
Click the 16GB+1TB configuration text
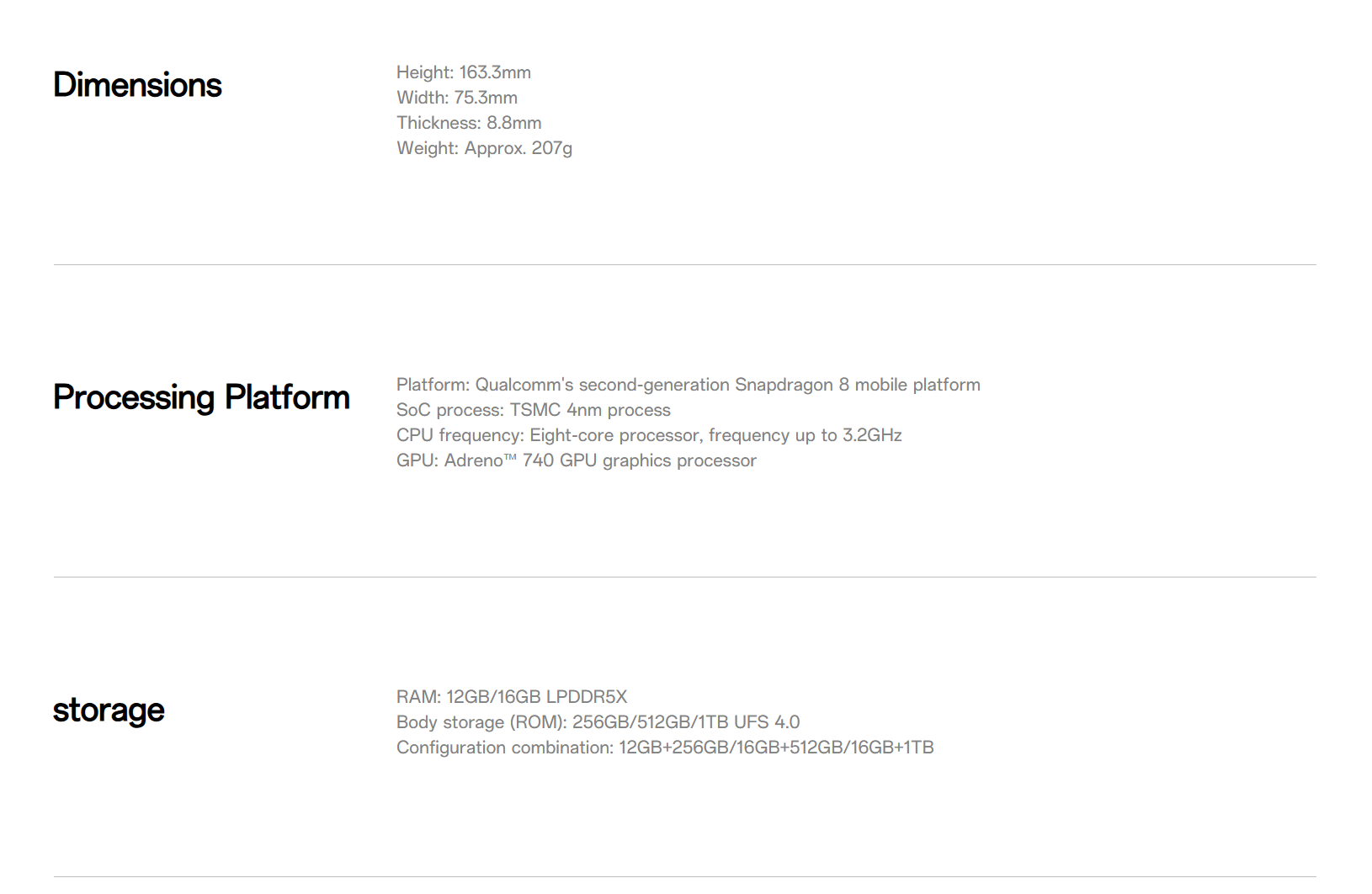point(892,748)
